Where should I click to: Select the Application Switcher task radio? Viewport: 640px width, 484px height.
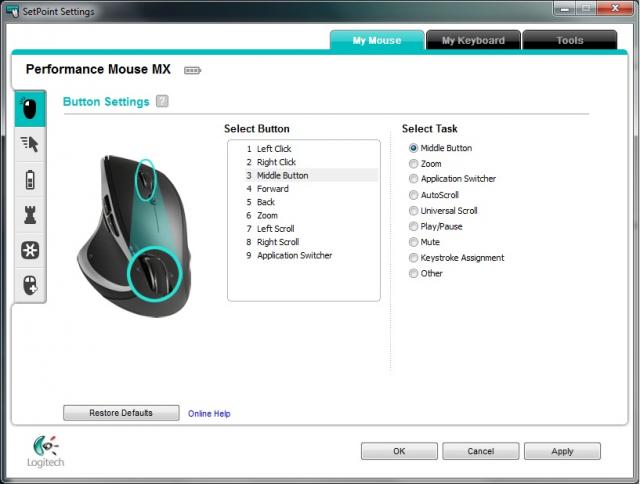pos(413,179)
